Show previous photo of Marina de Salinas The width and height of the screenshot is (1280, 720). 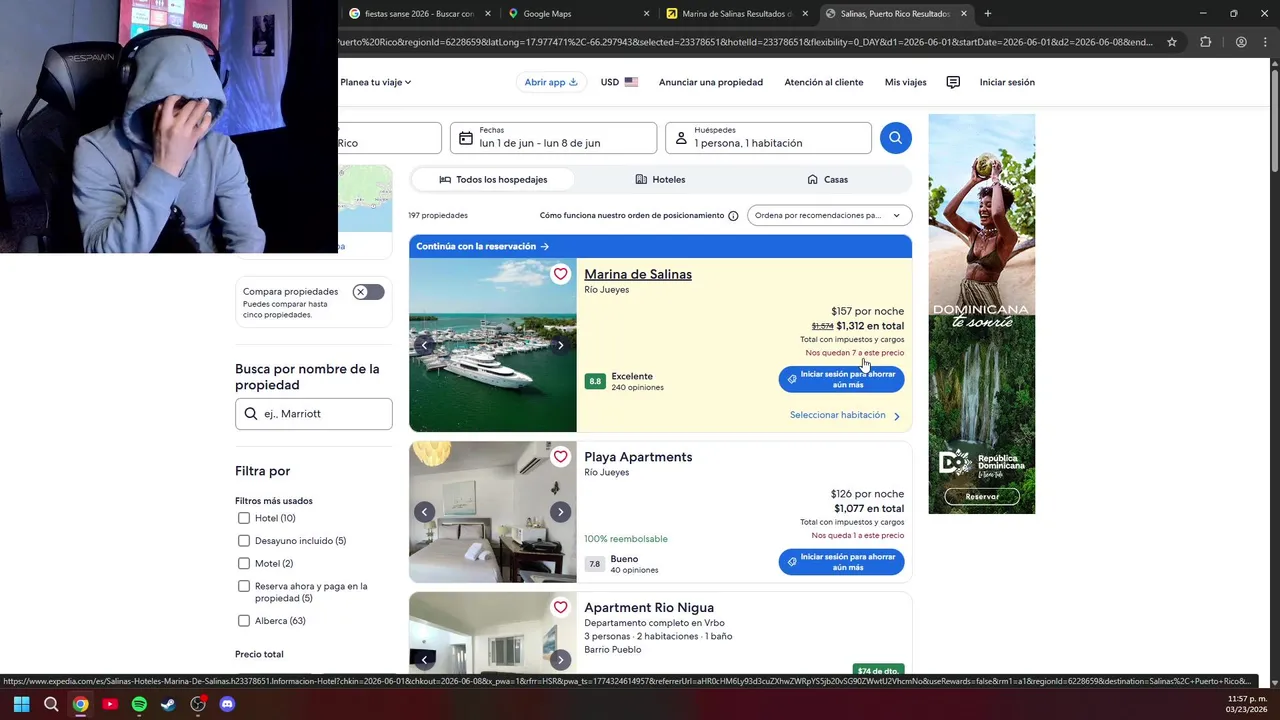[x=424, y=345]
